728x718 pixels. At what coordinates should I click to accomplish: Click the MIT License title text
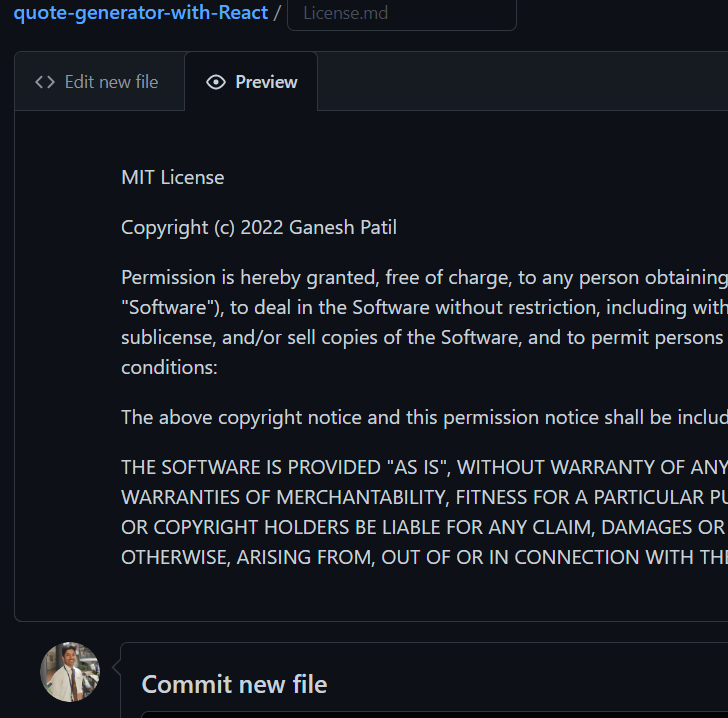(173, 177)
